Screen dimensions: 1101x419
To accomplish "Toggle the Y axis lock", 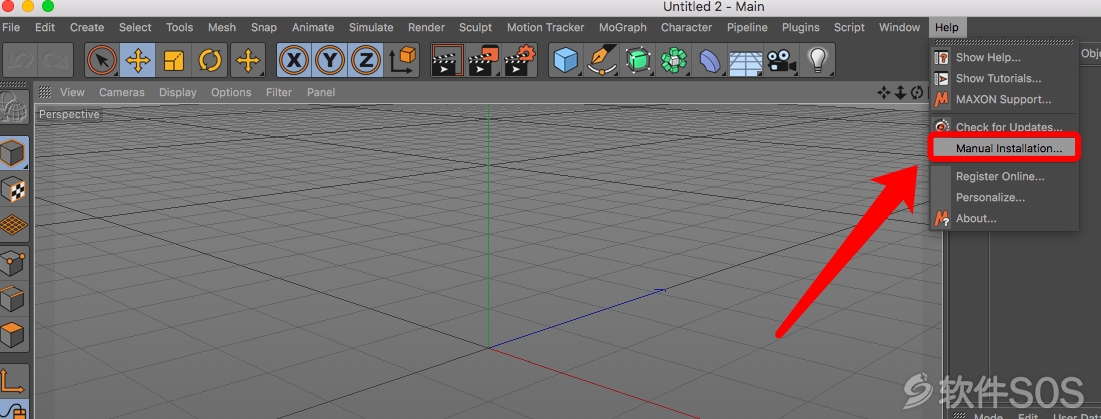I will click(x=329, y=60).
